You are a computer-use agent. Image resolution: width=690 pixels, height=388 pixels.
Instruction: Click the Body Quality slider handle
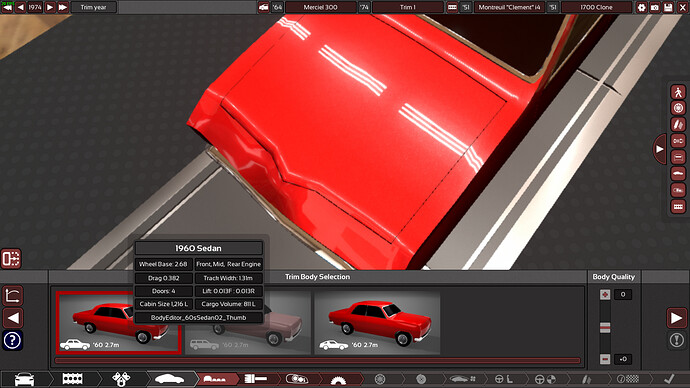[605, 327]
